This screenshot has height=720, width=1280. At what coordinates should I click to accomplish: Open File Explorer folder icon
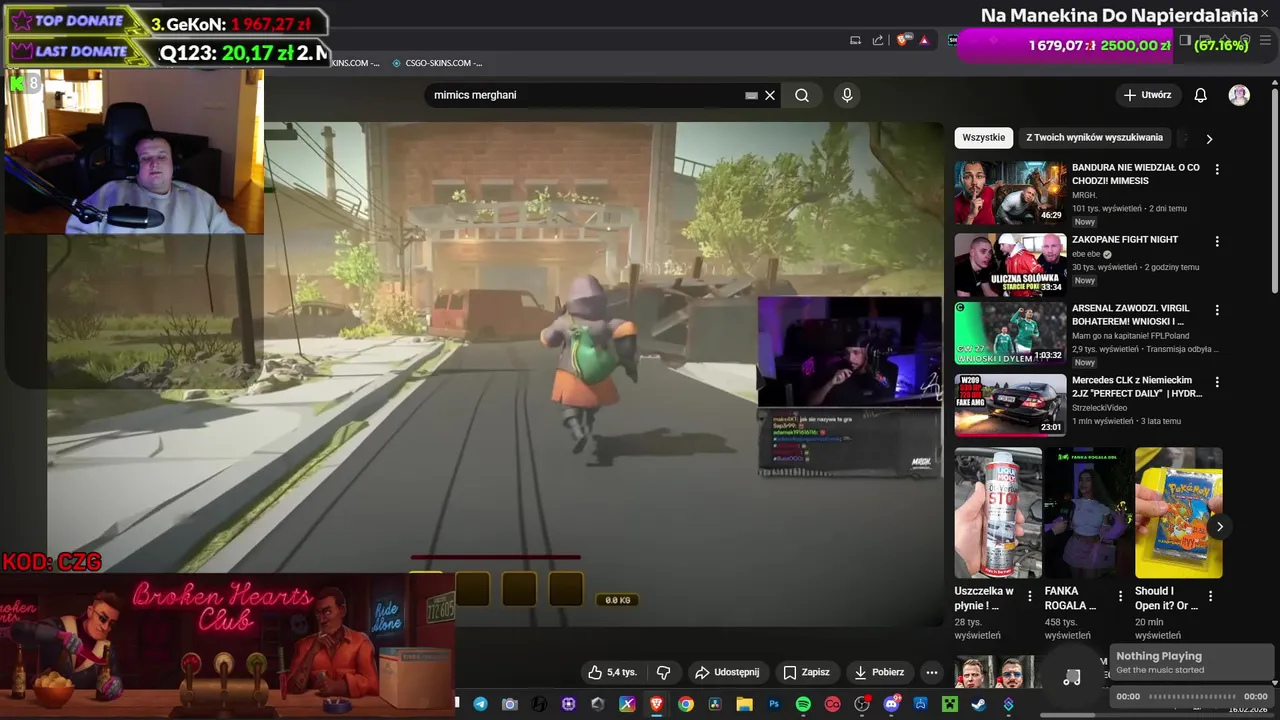pyautogui.click(x=745, y=704)
